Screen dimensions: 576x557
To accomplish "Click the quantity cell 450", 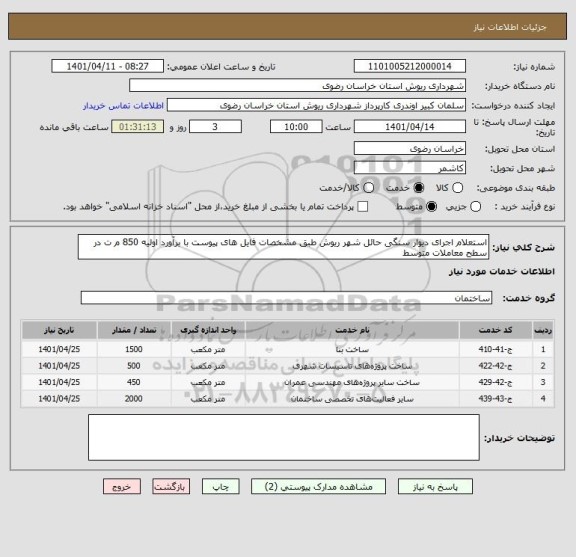I will tap(134, 382).
